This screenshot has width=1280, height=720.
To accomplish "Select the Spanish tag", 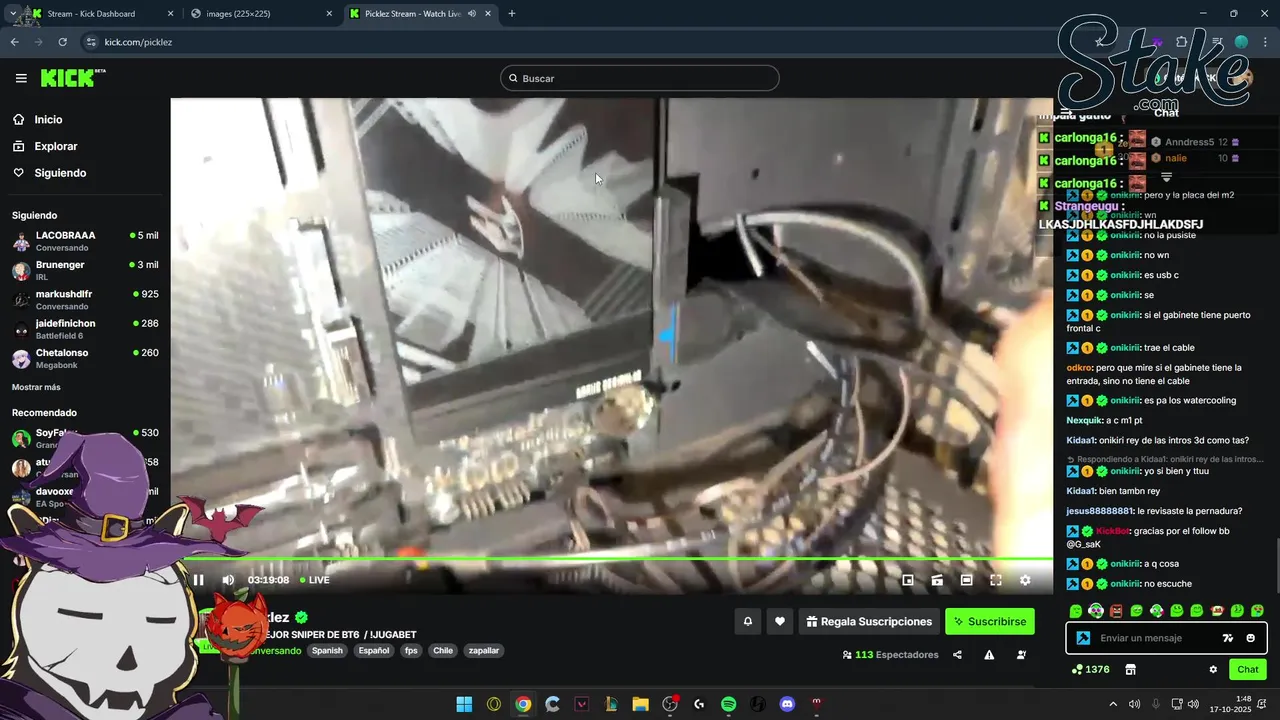I will (x=327, y=650).
